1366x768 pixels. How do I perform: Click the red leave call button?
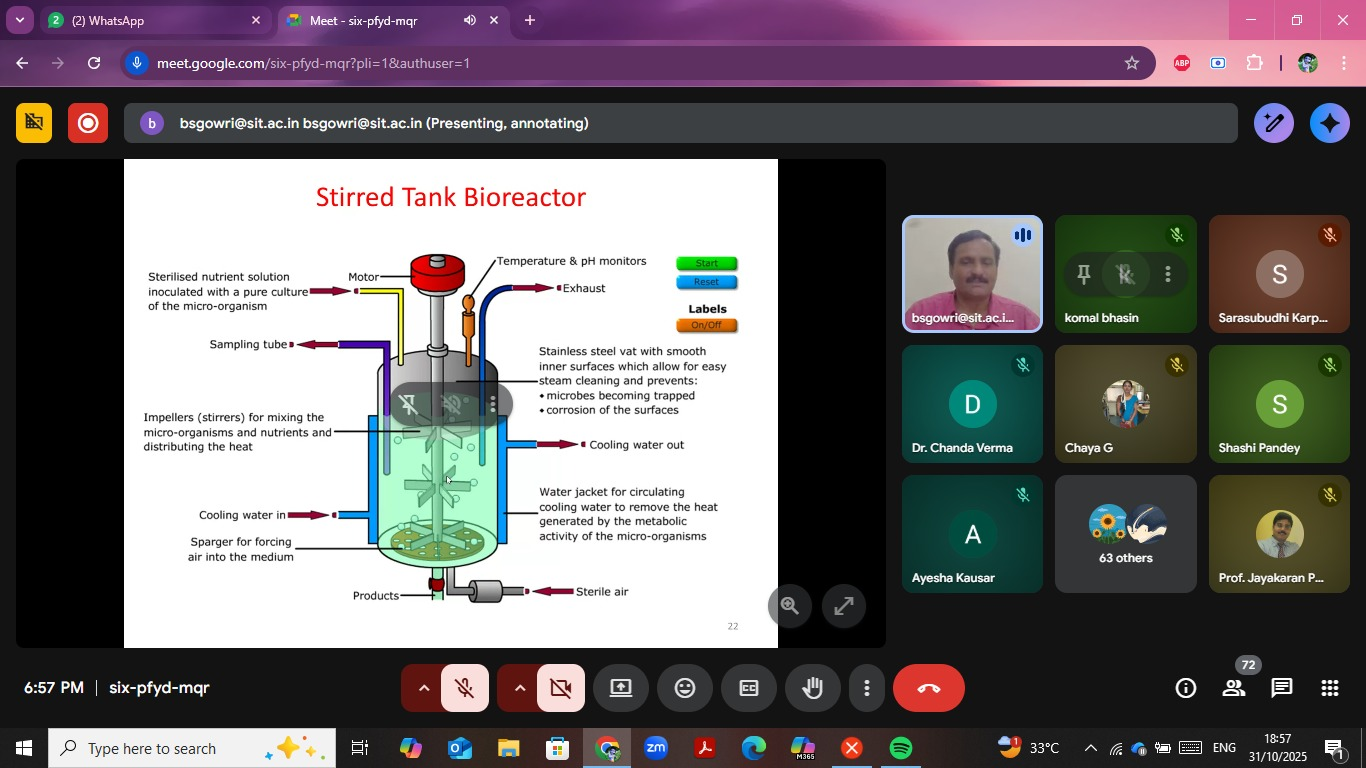pyautogui.click(x=928, y=688)
